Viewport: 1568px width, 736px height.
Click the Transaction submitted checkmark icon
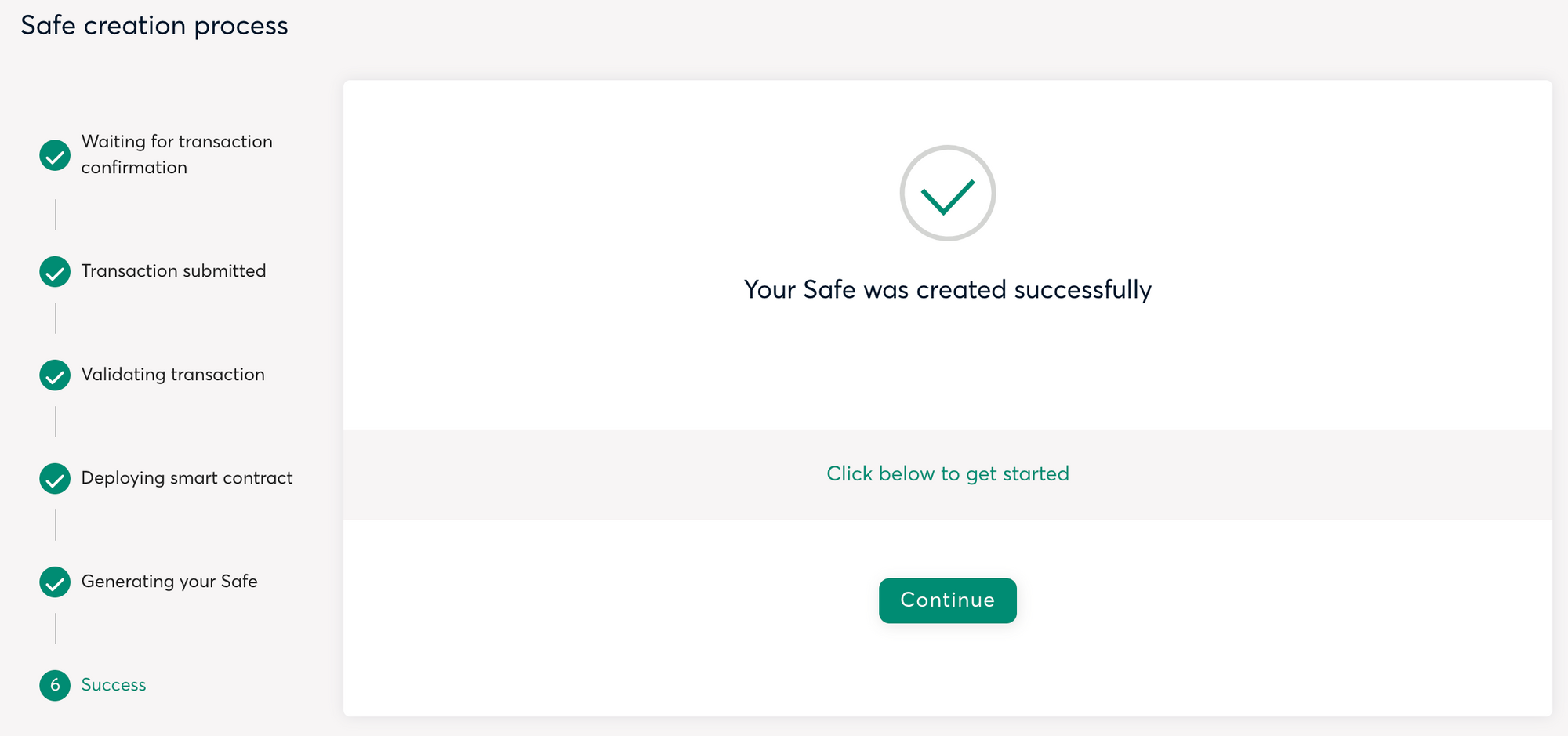pos(55,271)
